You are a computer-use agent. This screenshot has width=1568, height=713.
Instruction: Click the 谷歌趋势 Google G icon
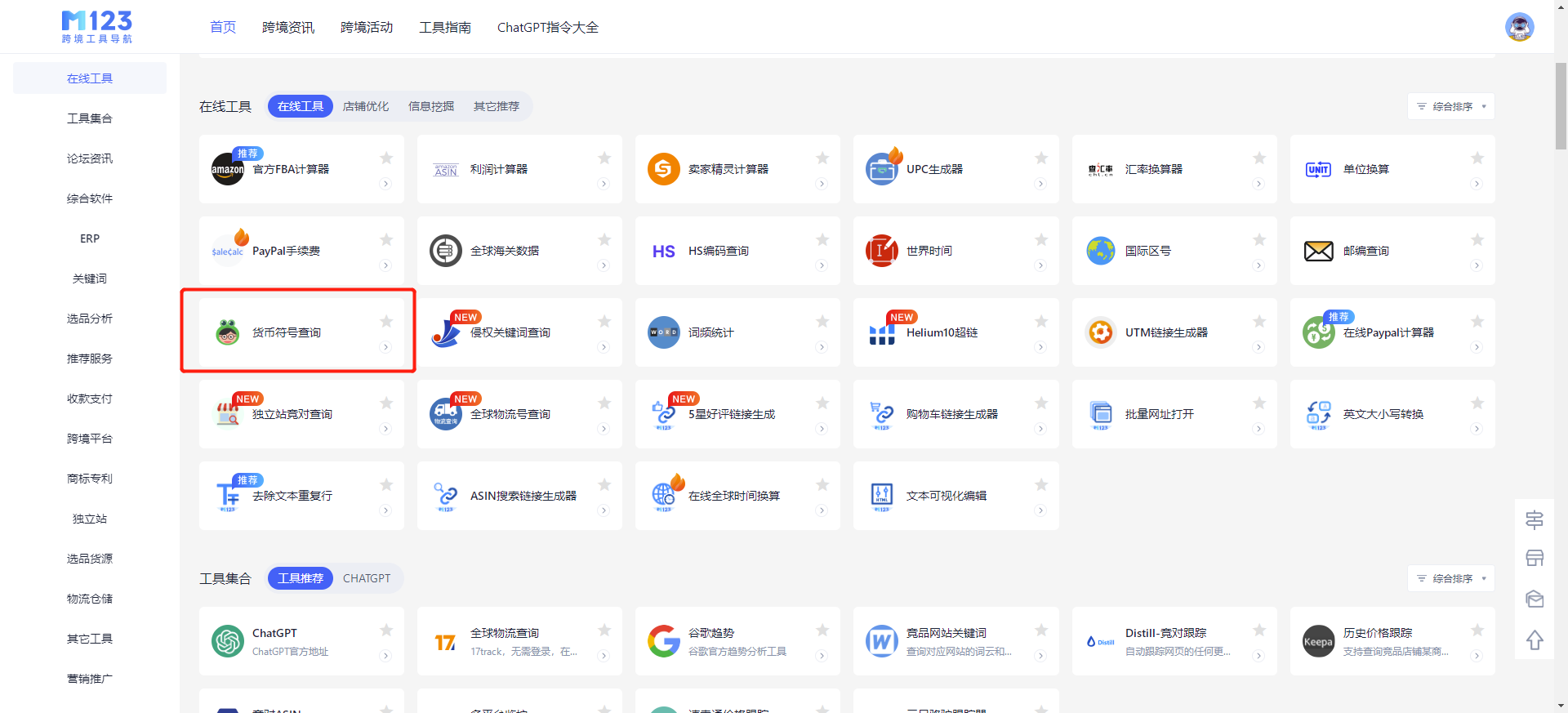click(x=664, y=641)
